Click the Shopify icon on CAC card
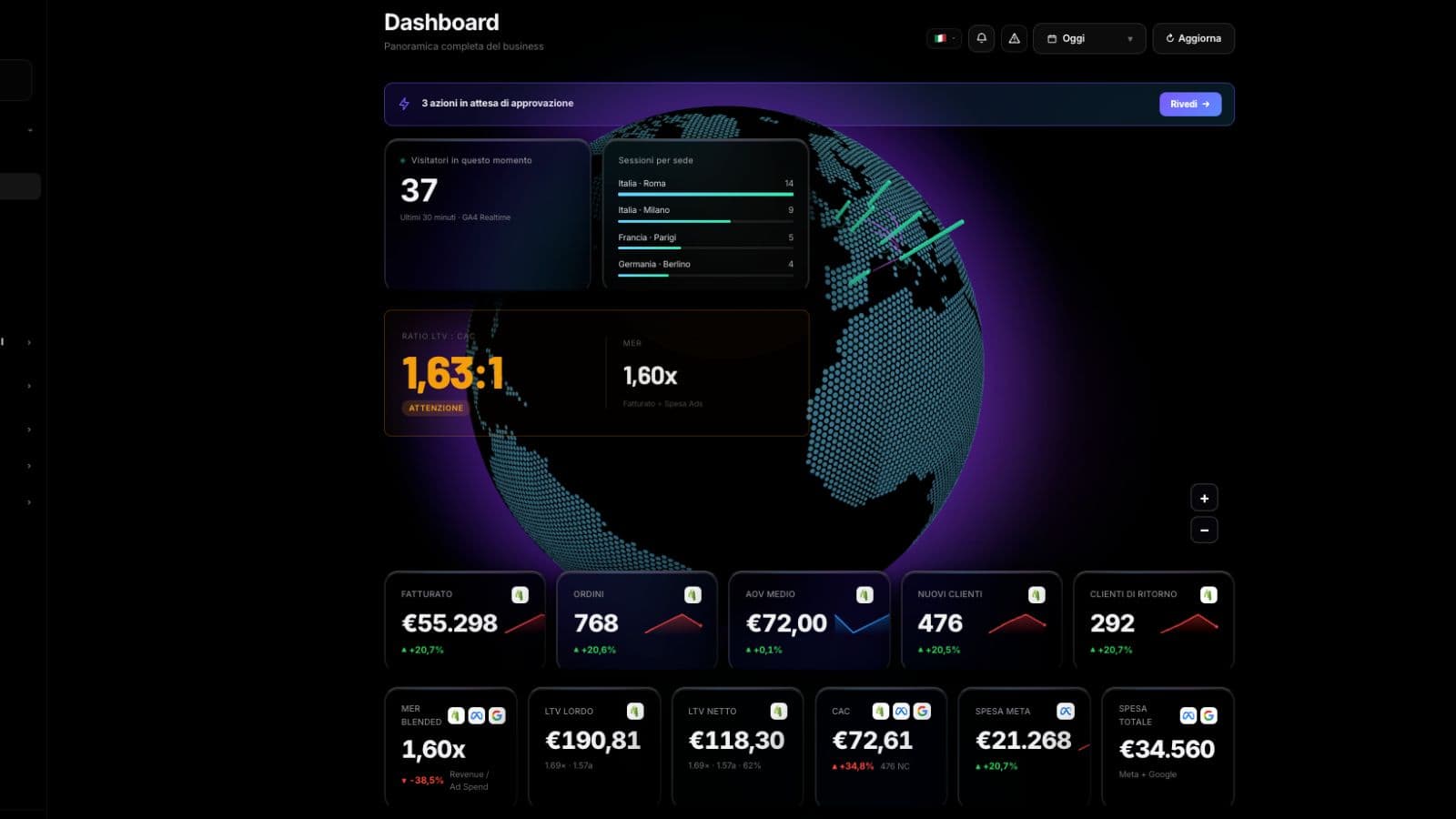The width and height of the screenshot is (1456, 819). pos(880,711)
